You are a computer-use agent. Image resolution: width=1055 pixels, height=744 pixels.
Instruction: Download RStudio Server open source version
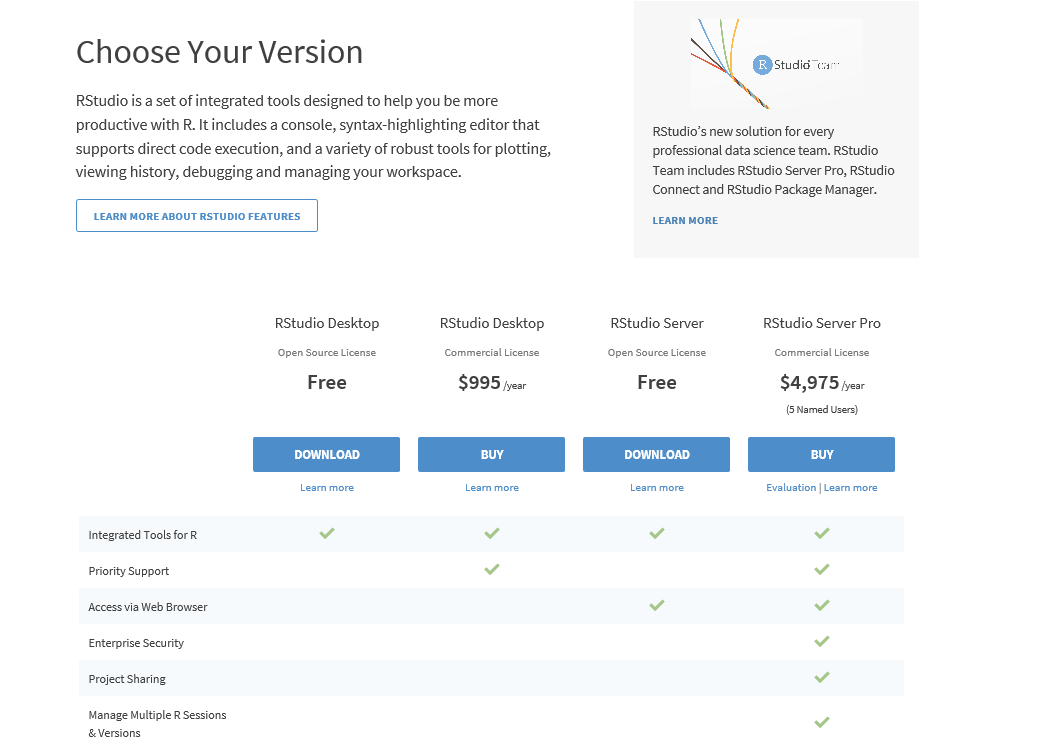pyautogui.click(x=656, y=455)
